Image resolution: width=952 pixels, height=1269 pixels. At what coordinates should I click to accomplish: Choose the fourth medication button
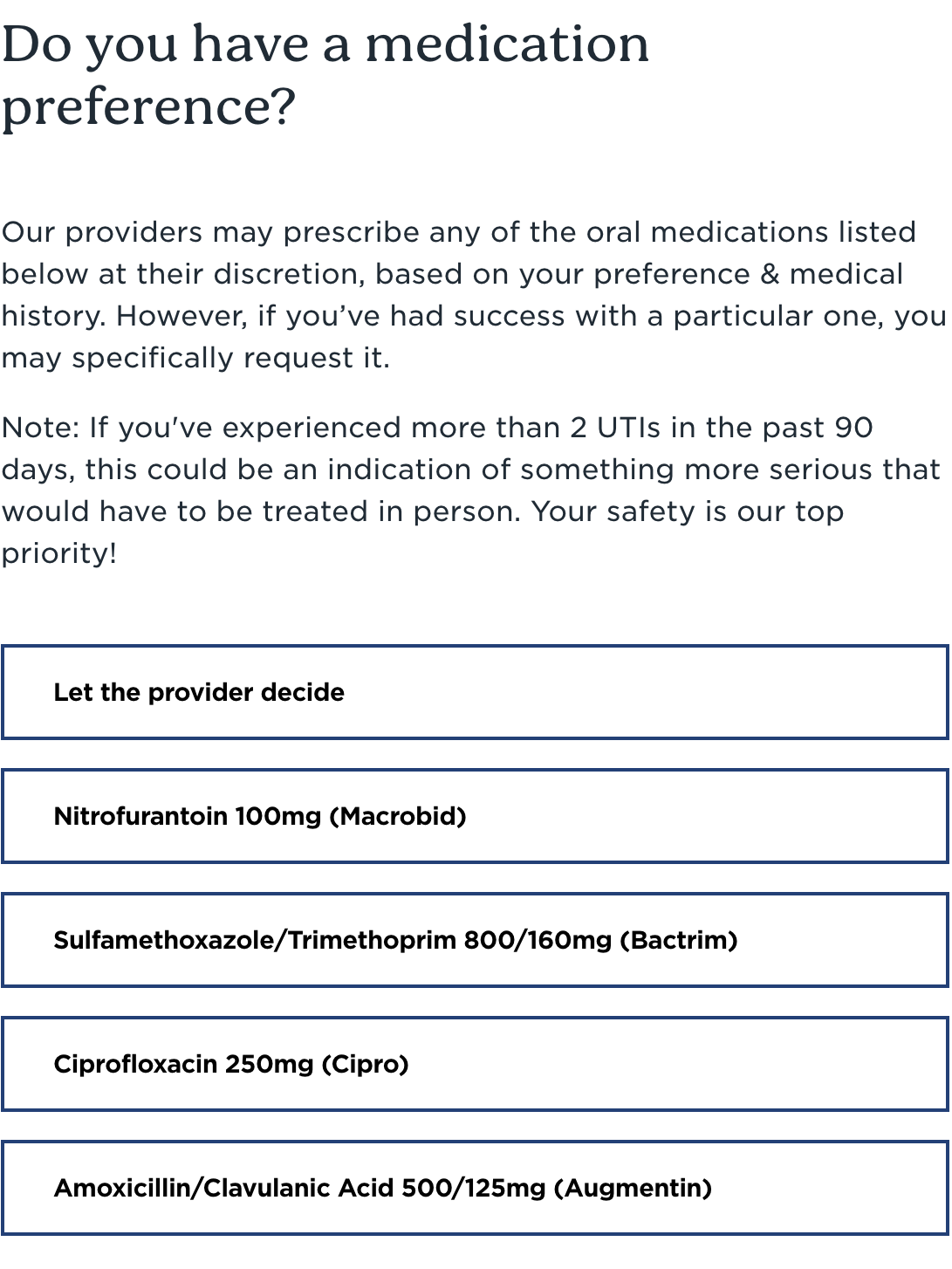pos(476,1064)
